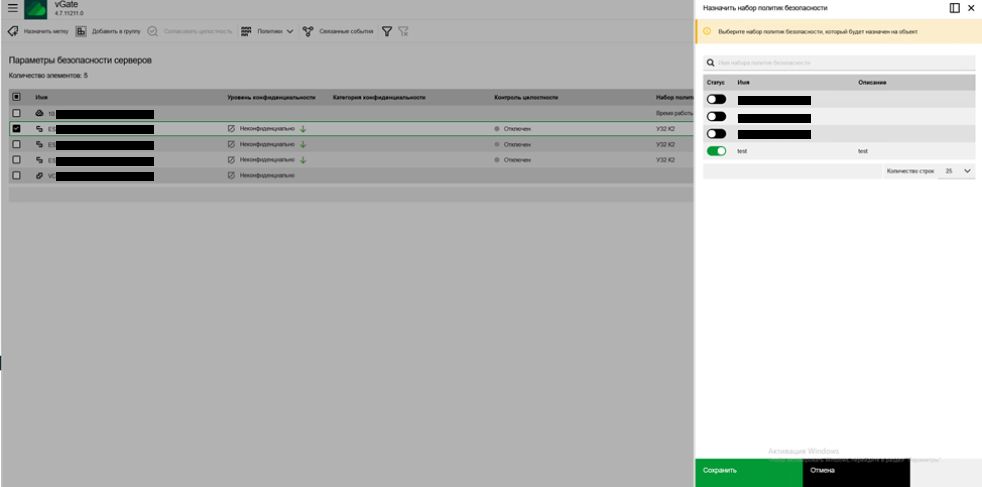Click the 'Добавить в группу' icon

[81, 31]
